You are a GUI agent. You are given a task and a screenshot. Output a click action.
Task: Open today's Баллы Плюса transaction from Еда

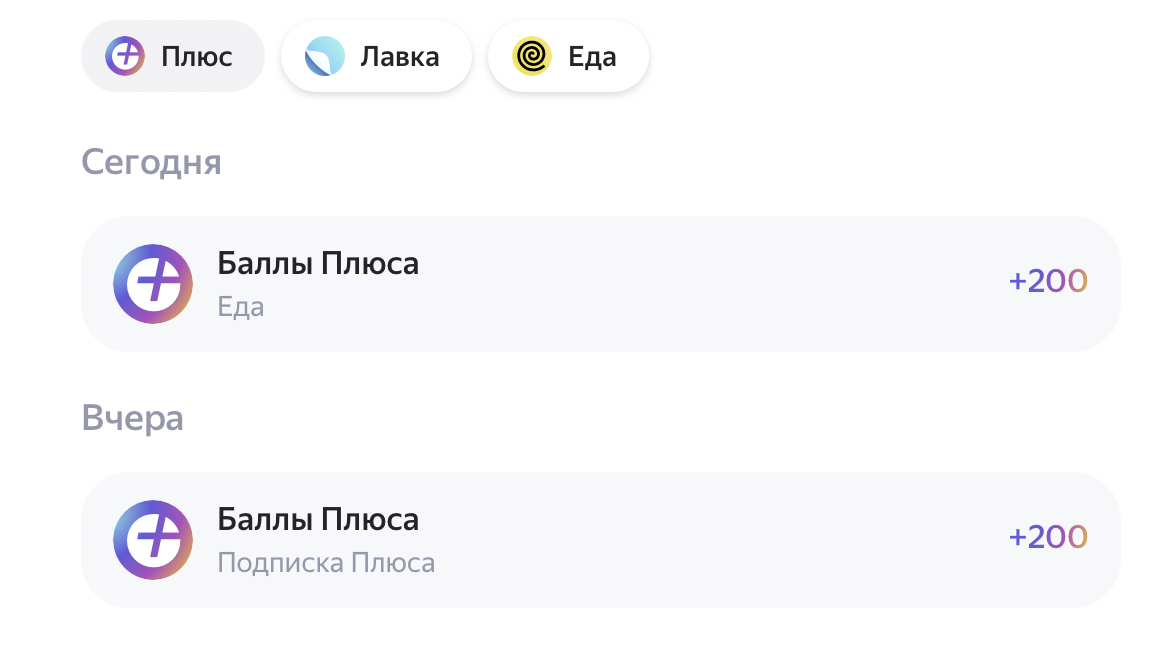(600, 284)
